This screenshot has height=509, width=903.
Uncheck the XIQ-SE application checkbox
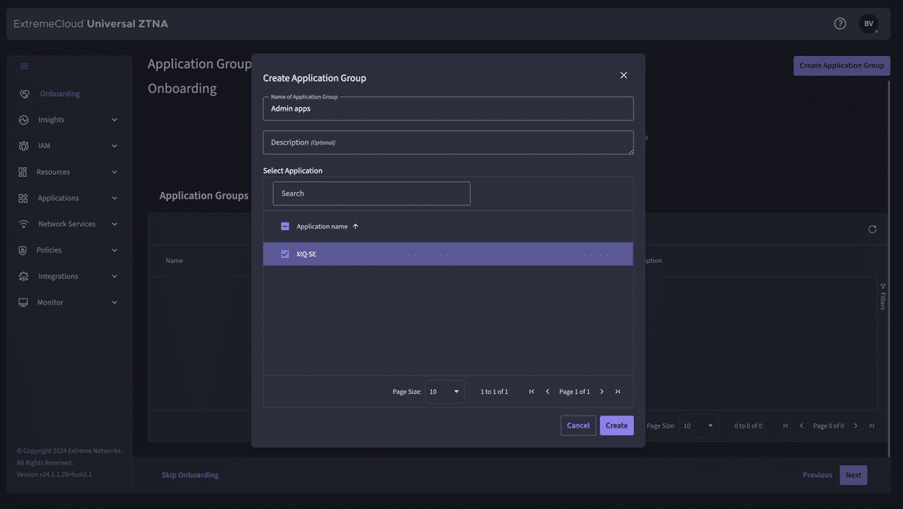click(285, 254)
